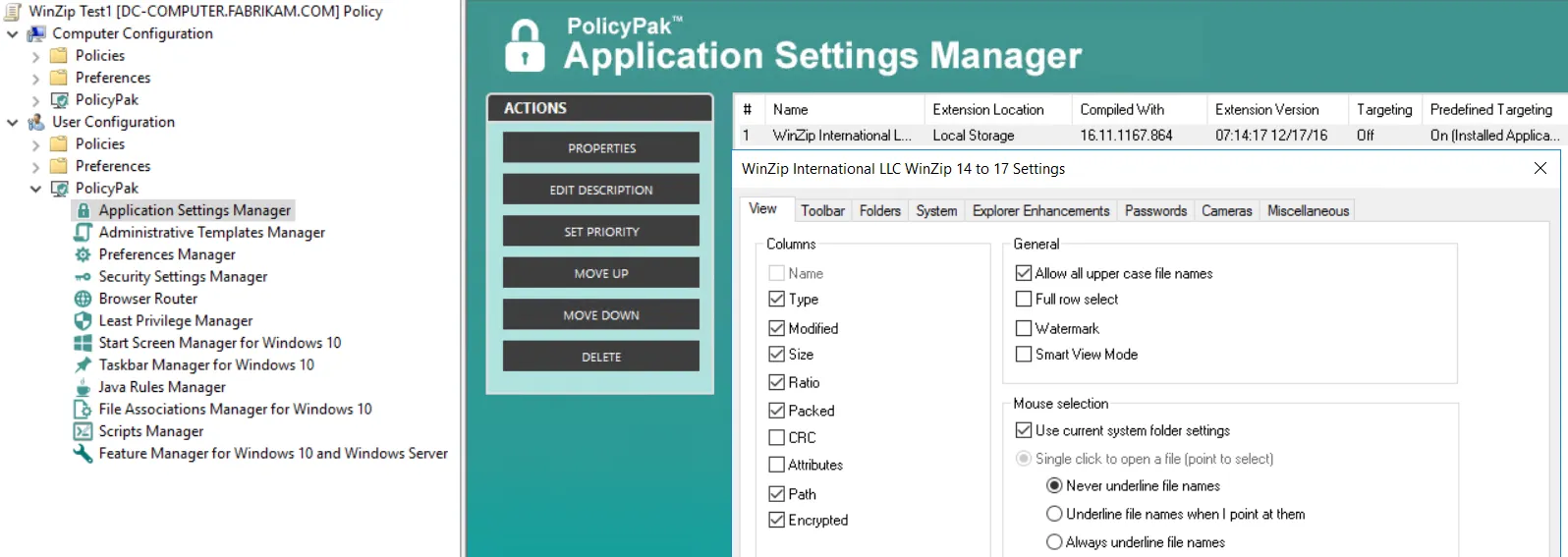Enable the CRC column checkbox

point(777,437)
